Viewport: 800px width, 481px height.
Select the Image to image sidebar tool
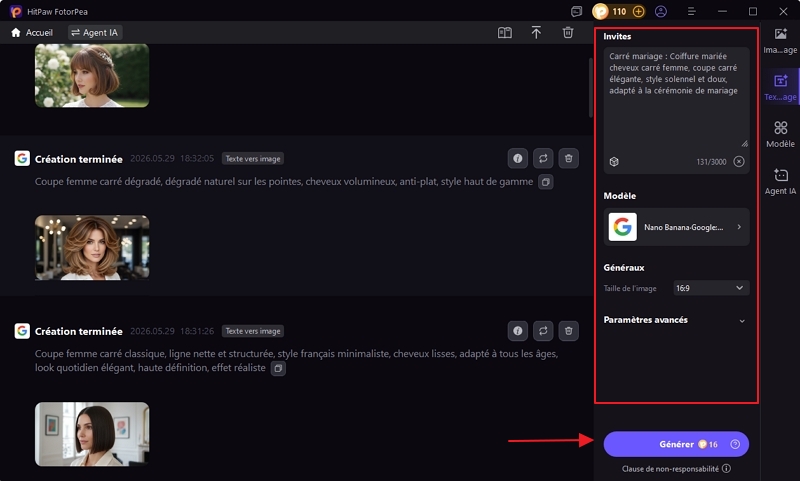780,40
